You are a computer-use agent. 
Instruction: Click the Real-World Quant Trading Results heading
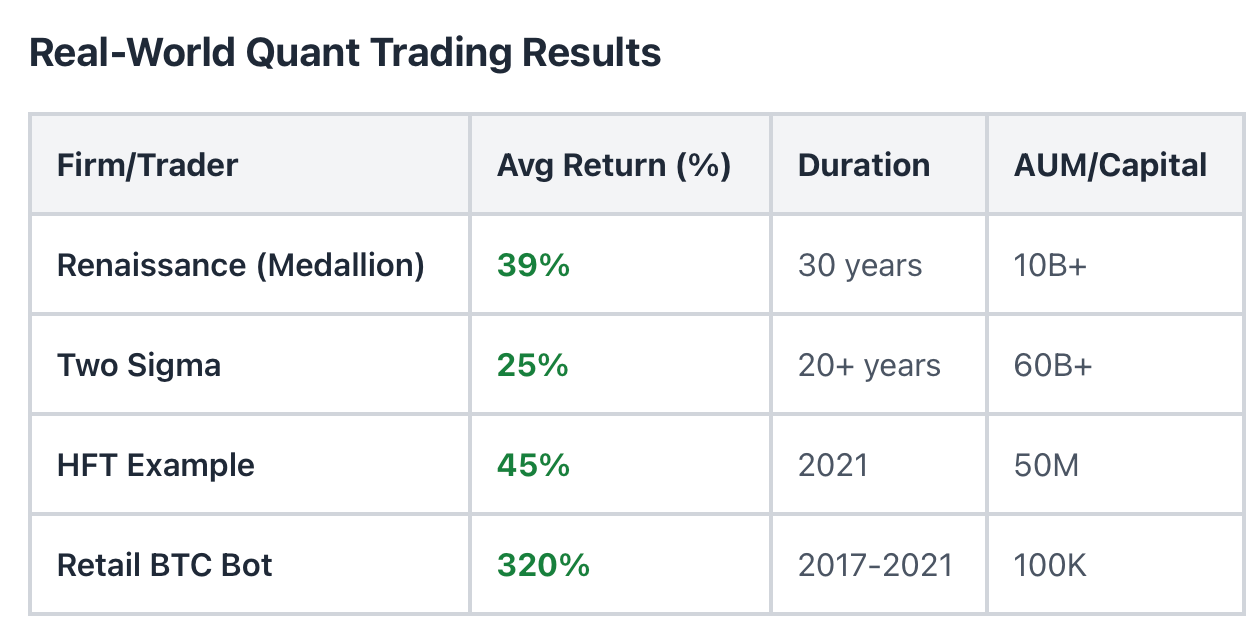pos(345,53)
